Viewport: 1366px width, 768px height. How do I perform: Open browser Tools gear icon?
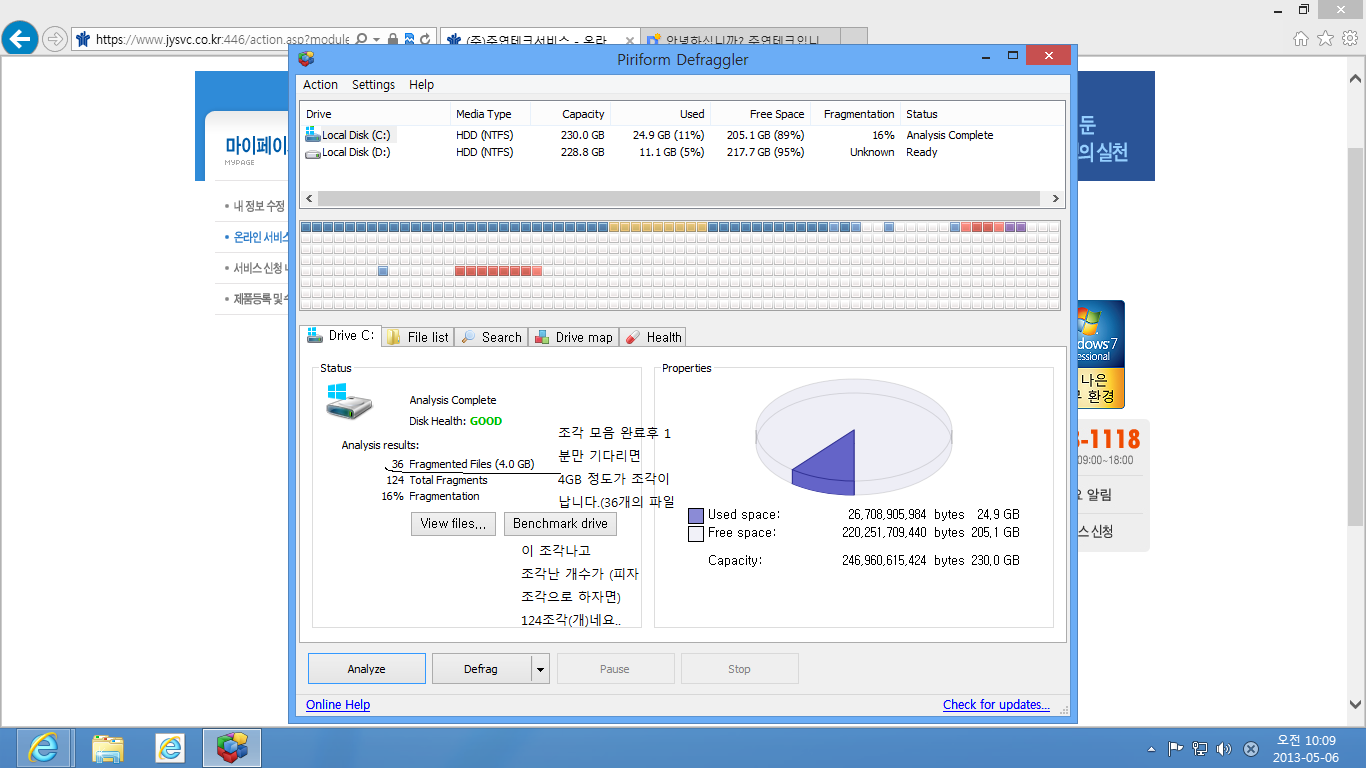pyautogui.click(x=1350, y=38)
